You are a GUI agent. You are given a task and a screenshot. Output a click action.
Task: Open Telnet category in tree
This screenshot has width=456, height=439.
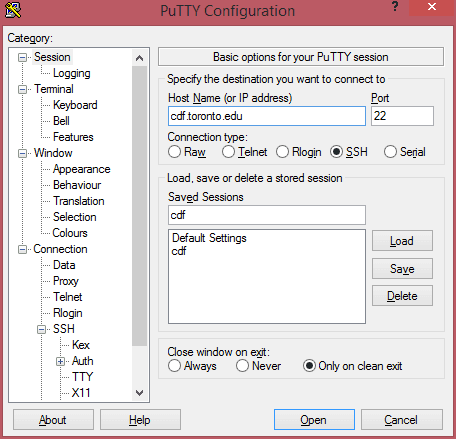click(68, 297)
